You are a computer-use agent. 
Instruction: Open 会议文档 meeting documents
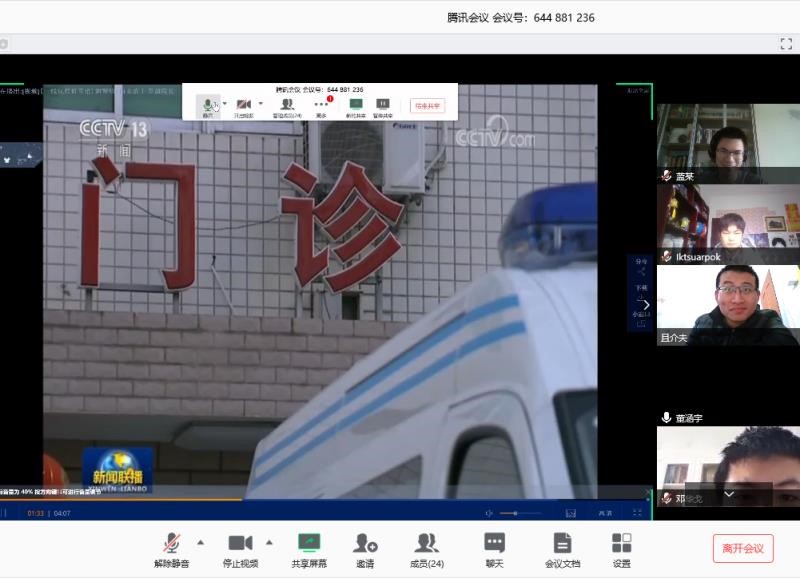click(562, 549)
